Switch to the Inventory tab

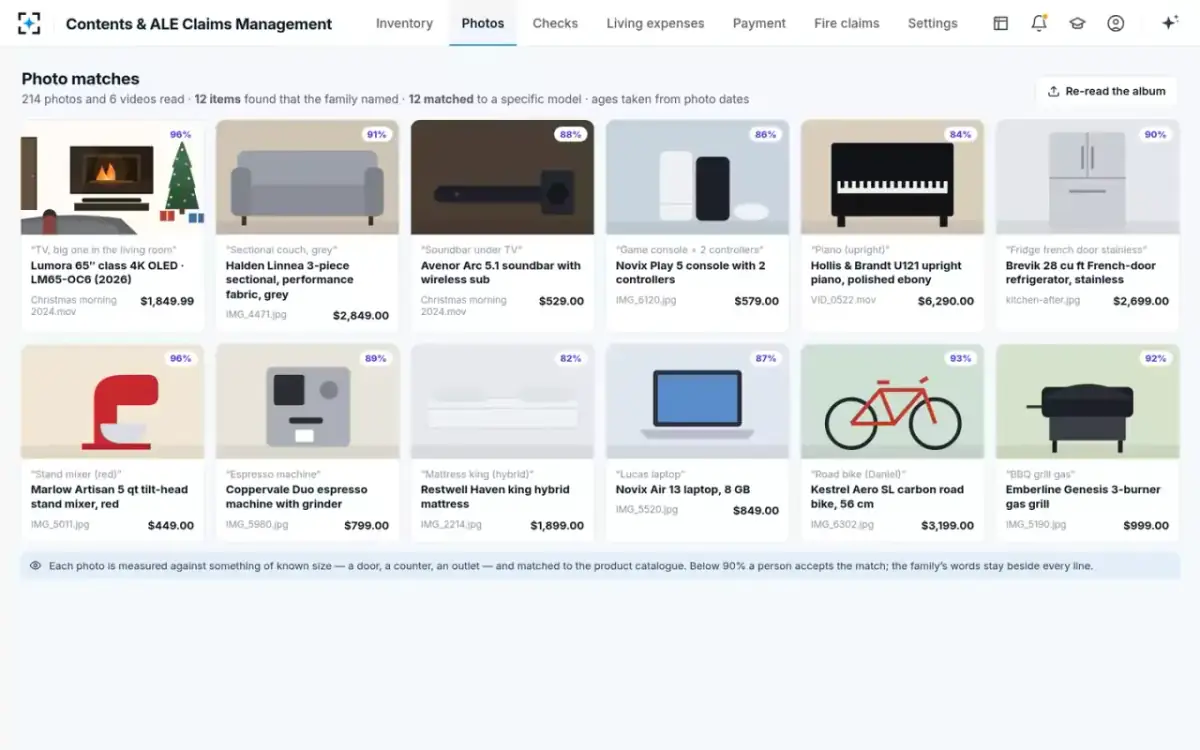[x=404, y=23]
